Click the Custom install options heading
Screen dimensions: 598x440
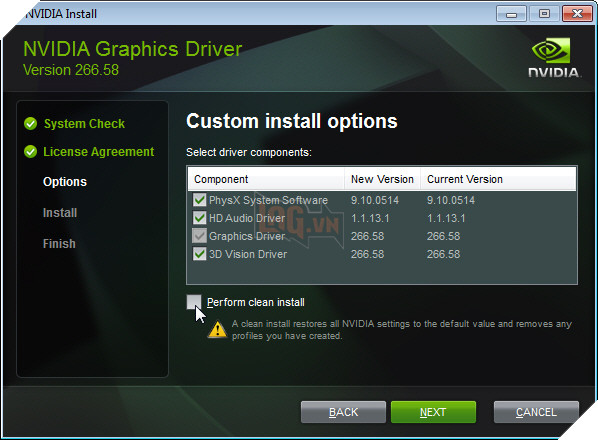click(292, 121)
